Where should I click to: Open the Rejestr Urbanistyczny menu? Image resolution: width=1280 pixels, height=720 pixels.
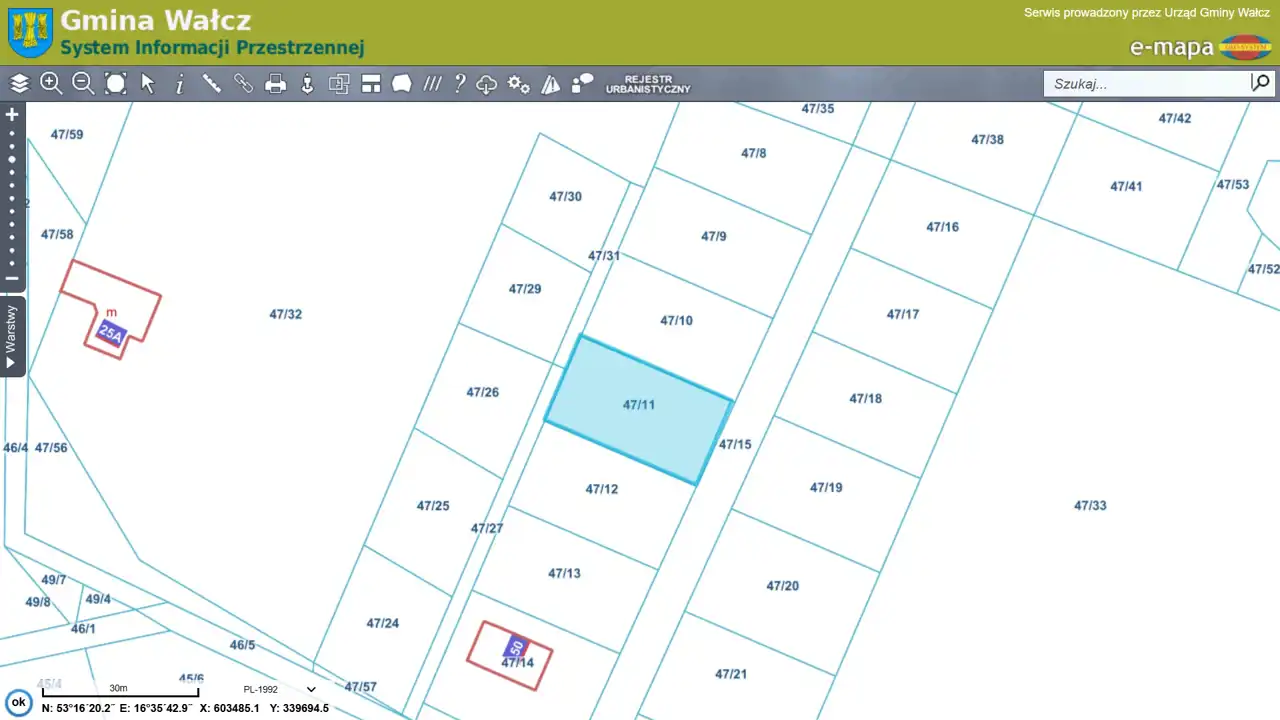tap(647, 84)
